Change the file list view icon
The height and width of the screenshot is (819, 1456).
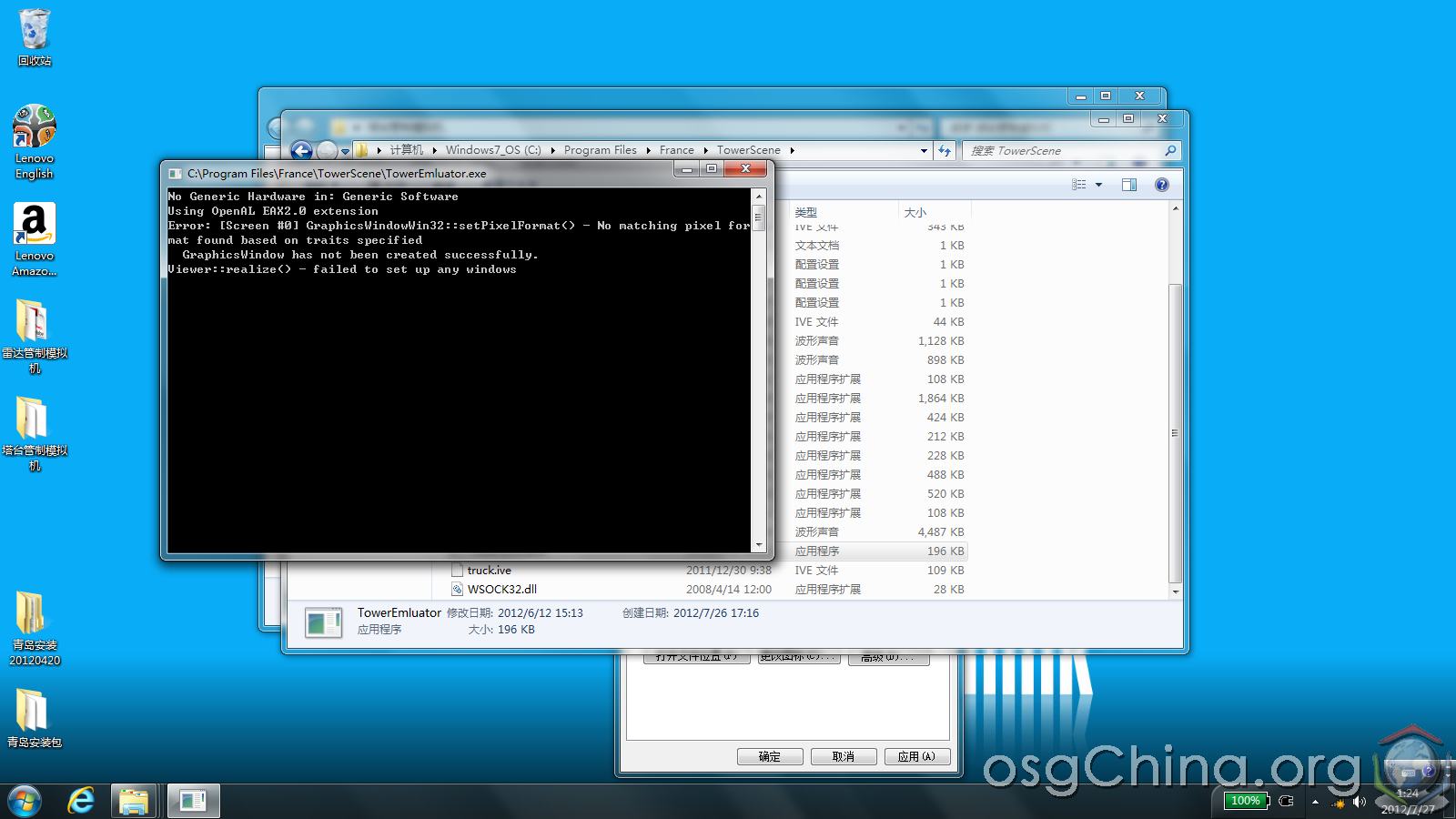tap(1079, 185)
